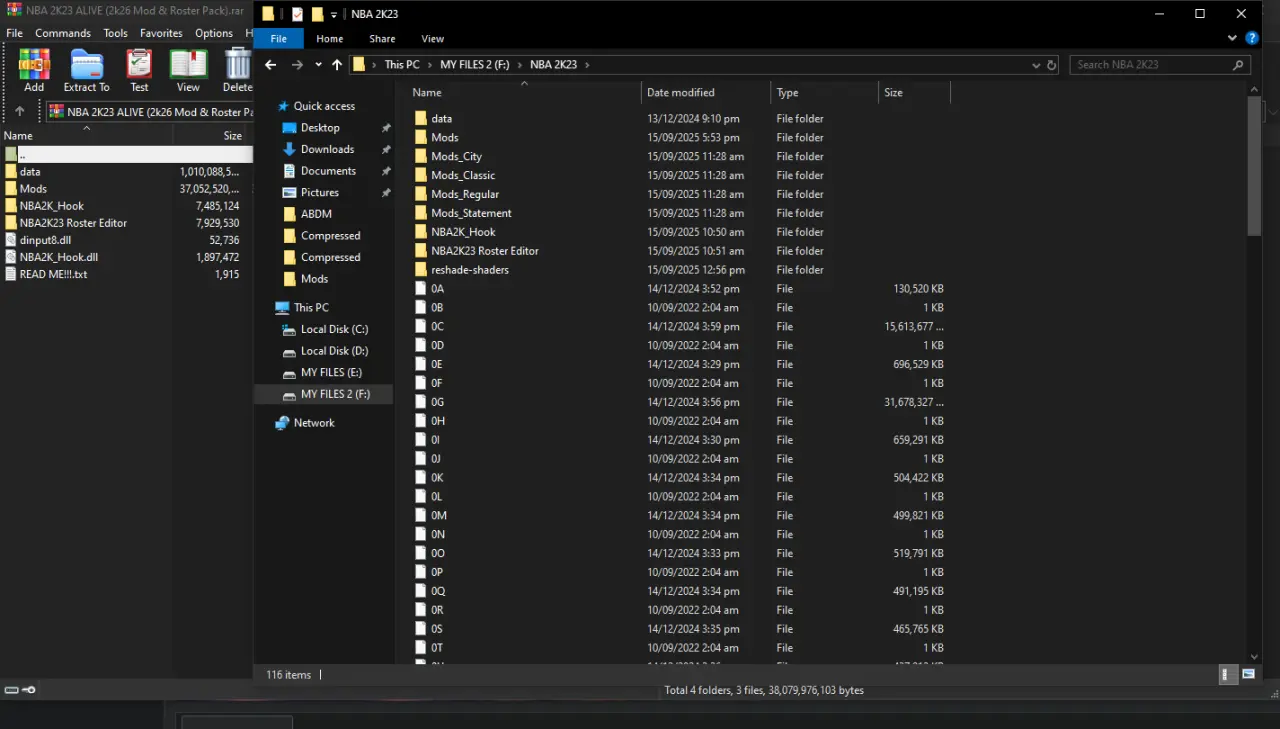Open address bar history dropdown
Image resolution: width=1280 pixels, height=729 pixels.
click(x=1036, y=65)
